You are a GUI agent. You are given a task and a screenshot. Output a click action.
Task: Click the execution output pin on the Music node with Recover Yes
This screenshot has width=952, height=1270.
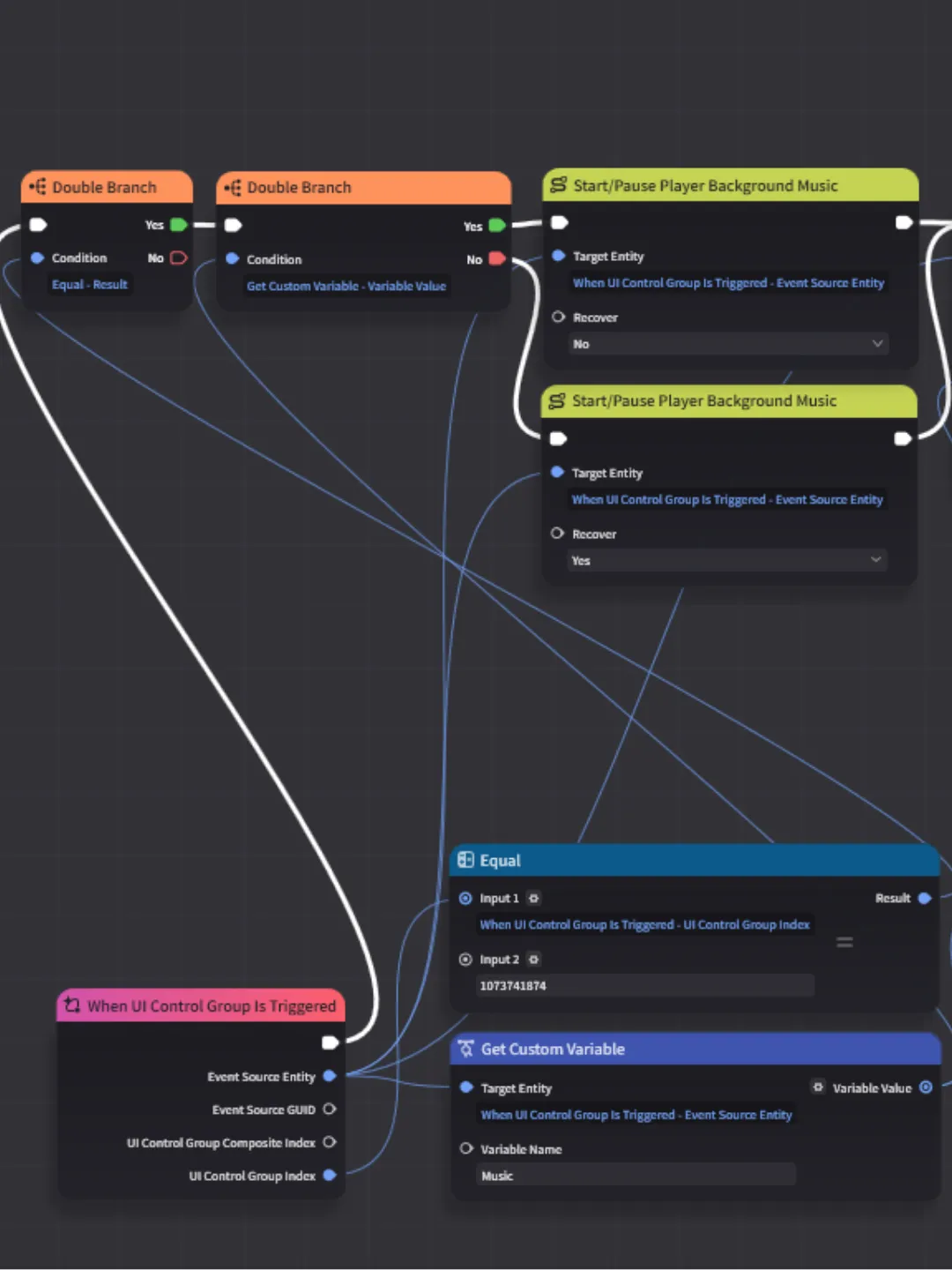[903, 438]
